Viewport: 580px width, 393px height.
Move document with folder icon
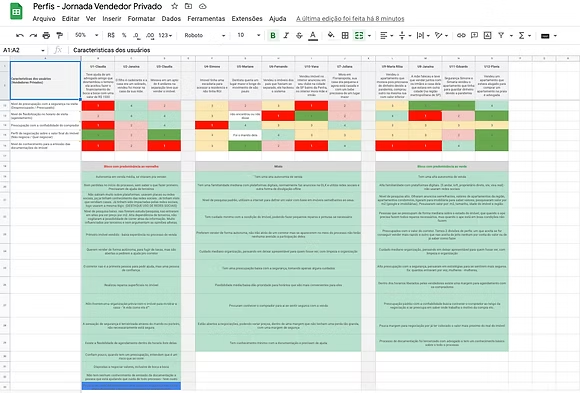point(188,6)
